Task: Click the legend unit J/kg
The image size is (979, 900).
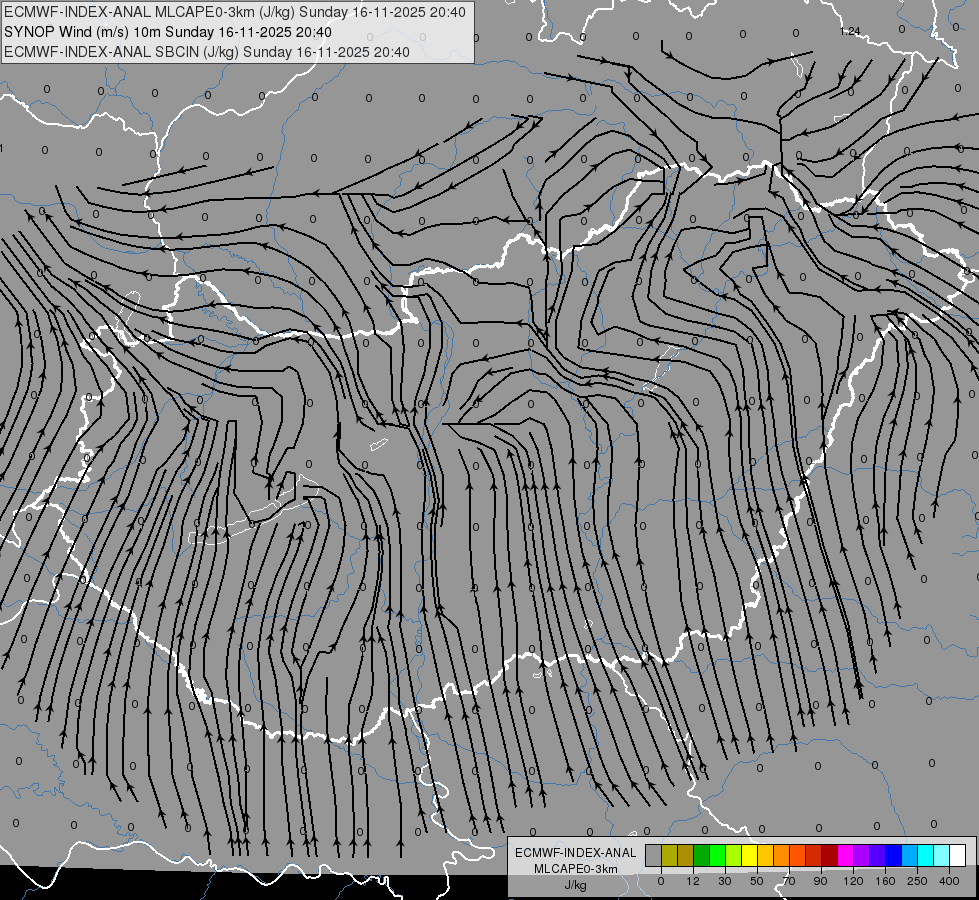Action: [x=576, y=885]
